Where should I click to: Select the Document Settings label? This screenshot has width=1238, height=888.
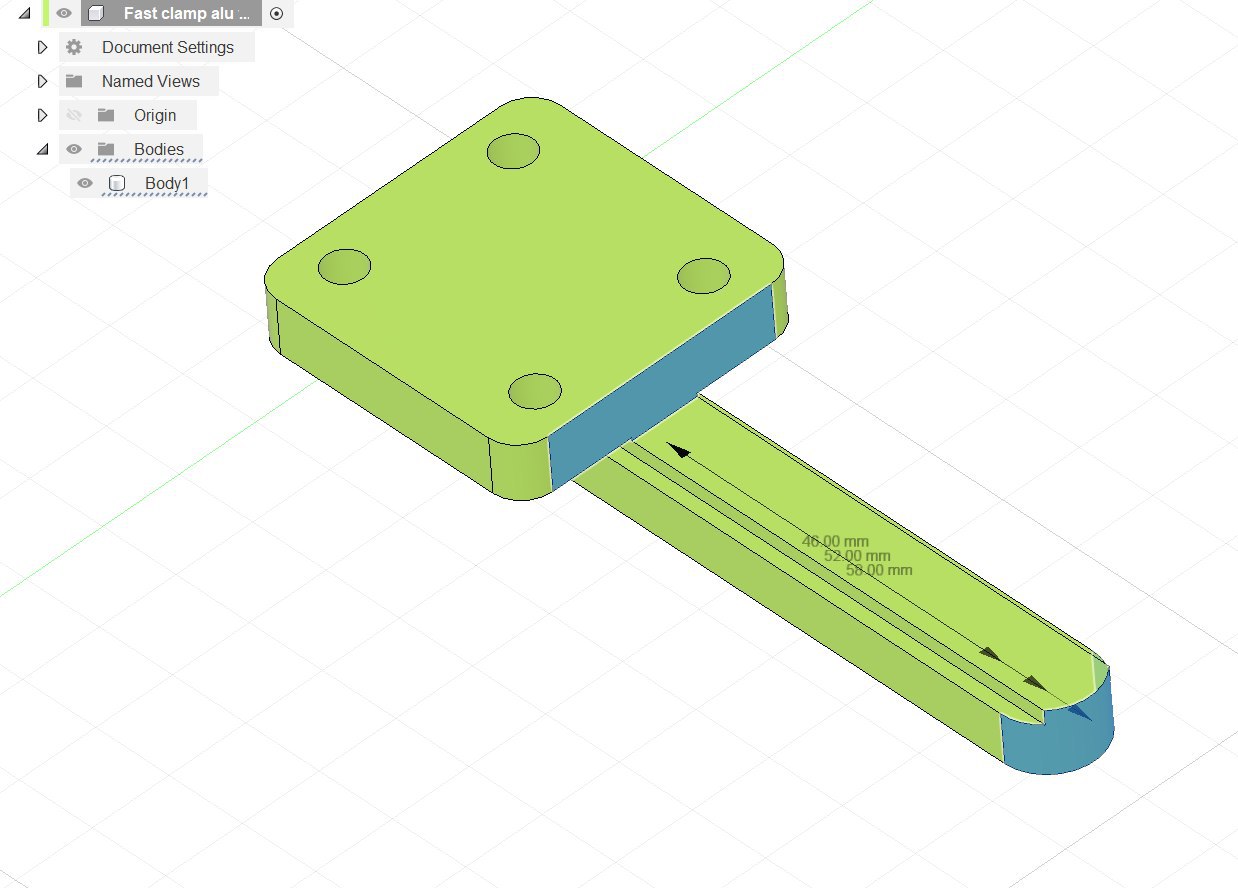(168, 47)
